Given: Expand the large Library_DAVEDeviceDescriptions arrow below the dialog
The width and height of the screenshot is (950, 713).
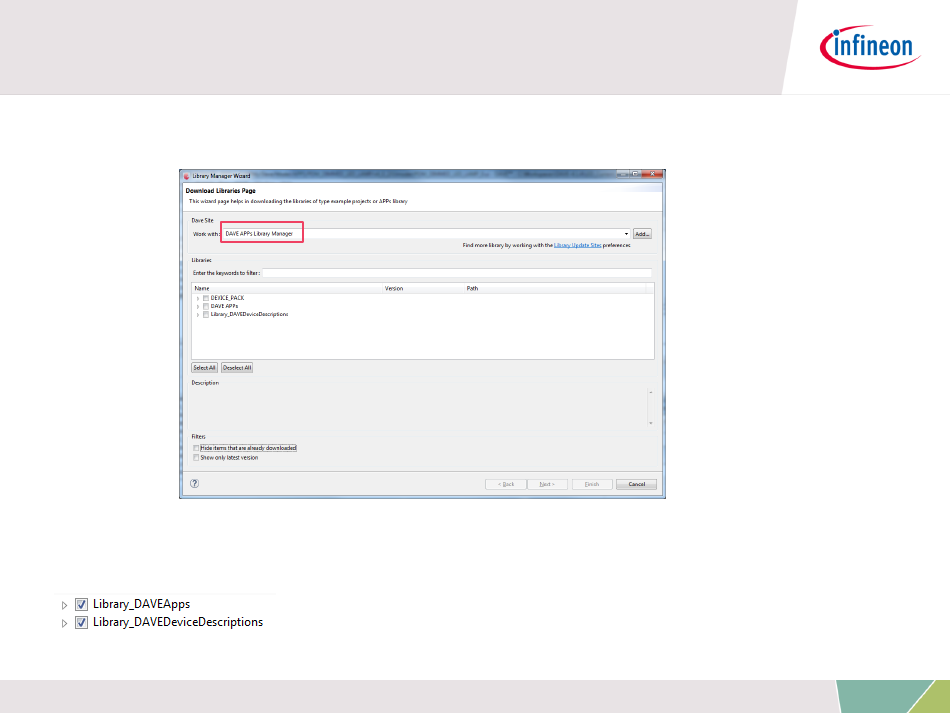Looking at the screenshot, I should (x=65, y=623).
